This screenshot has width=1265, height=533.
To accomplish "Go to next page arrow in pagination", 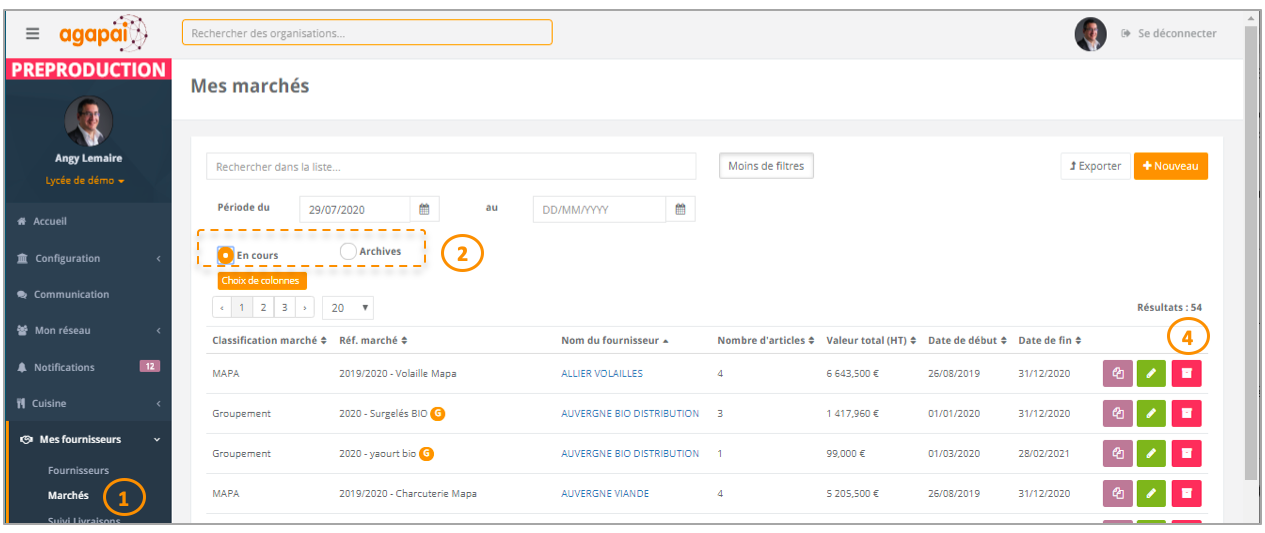I will pos(304,308).
